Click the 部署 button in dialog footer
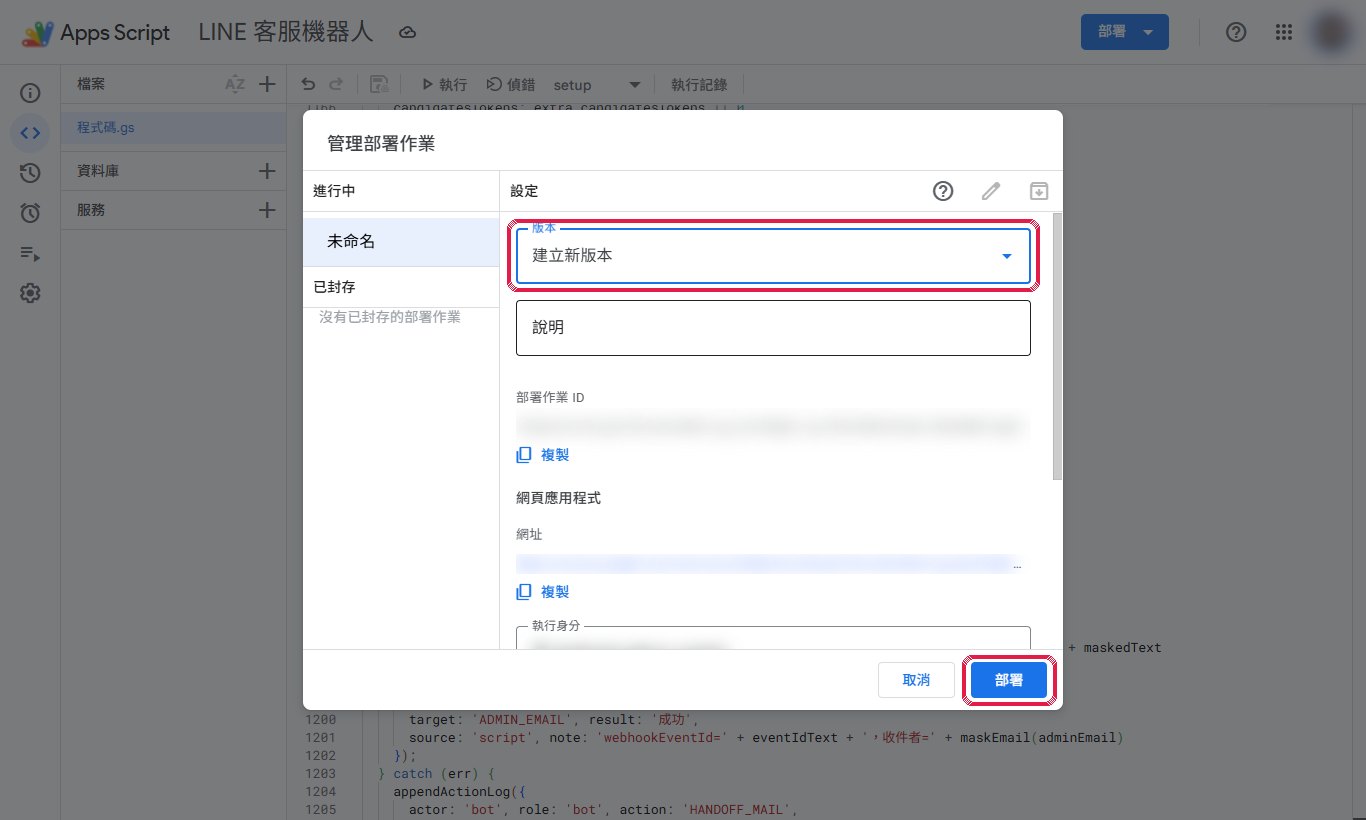 click(1009, 680)
